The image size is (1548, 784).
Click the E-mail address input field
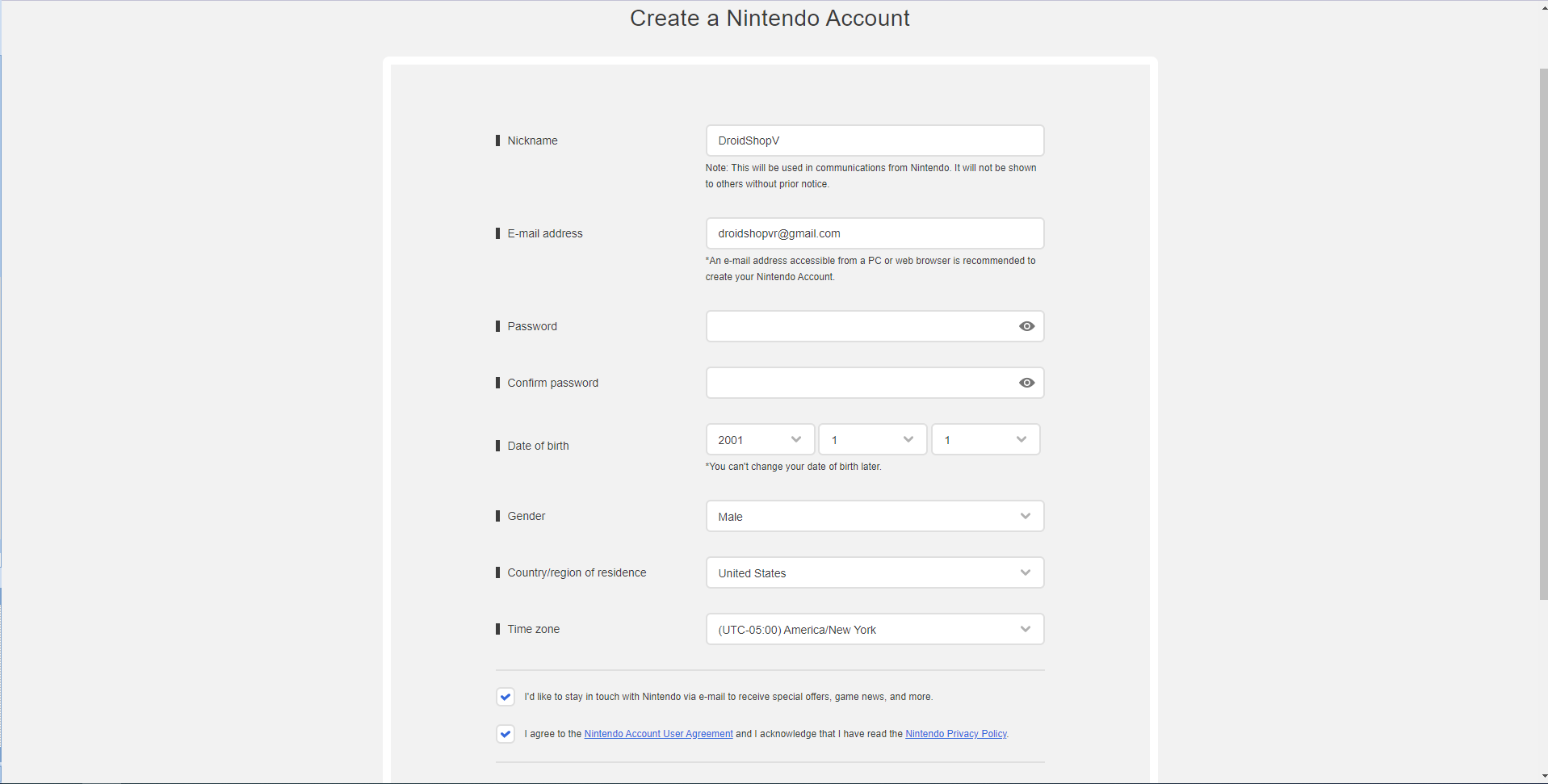(x=875, y=233)
